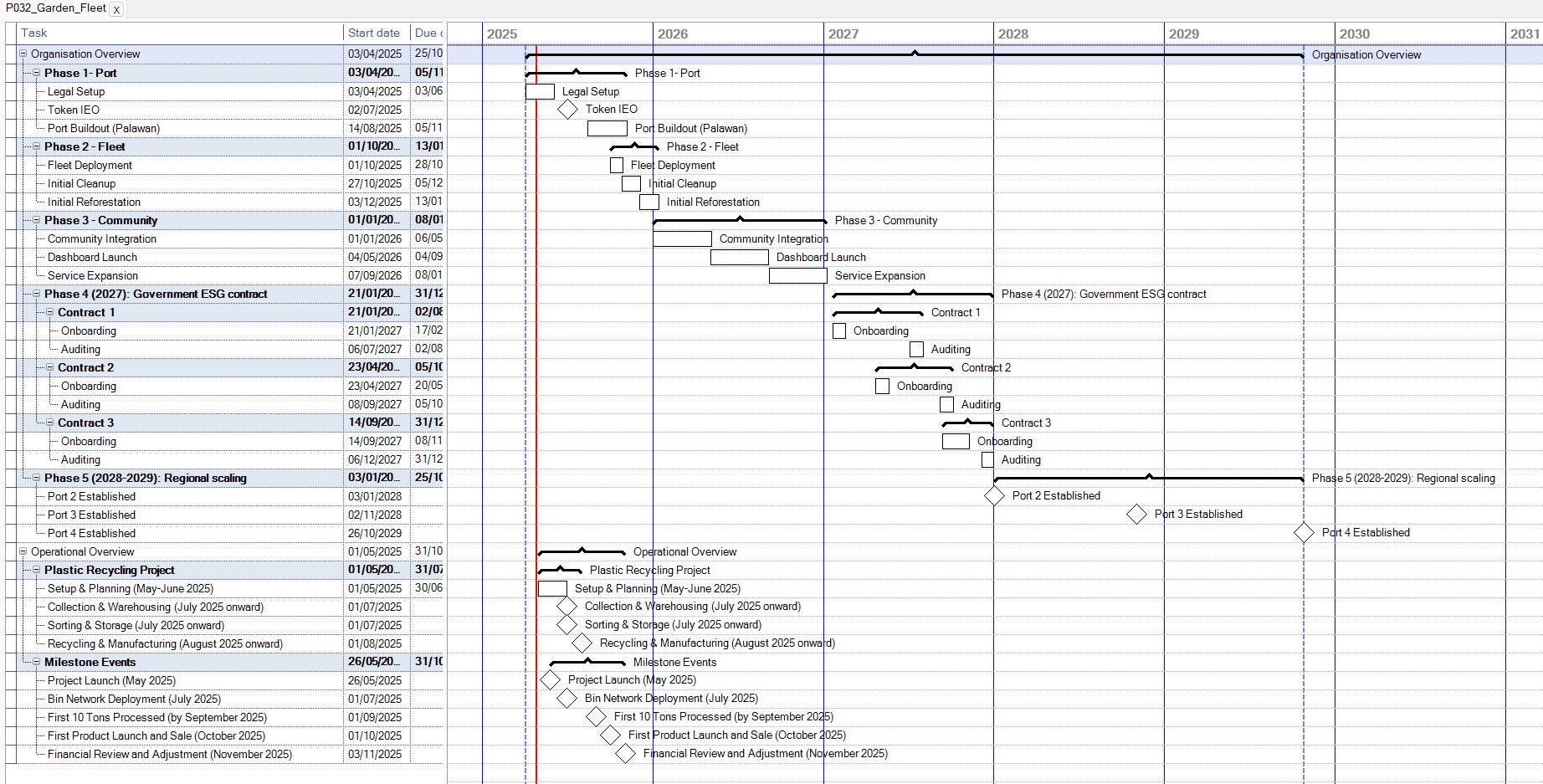Click the Port 4 Established milestone diamond
This screenshot has height=784, width=1543.
pos(1304,533)
